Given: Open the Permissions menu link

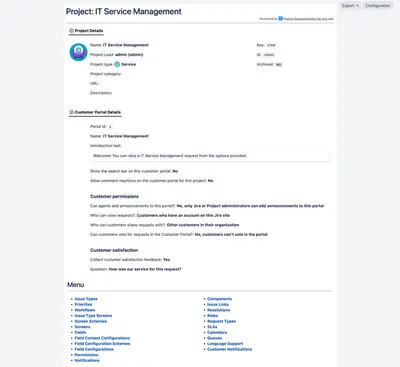Looking at the screenshot, I should 86,355.
